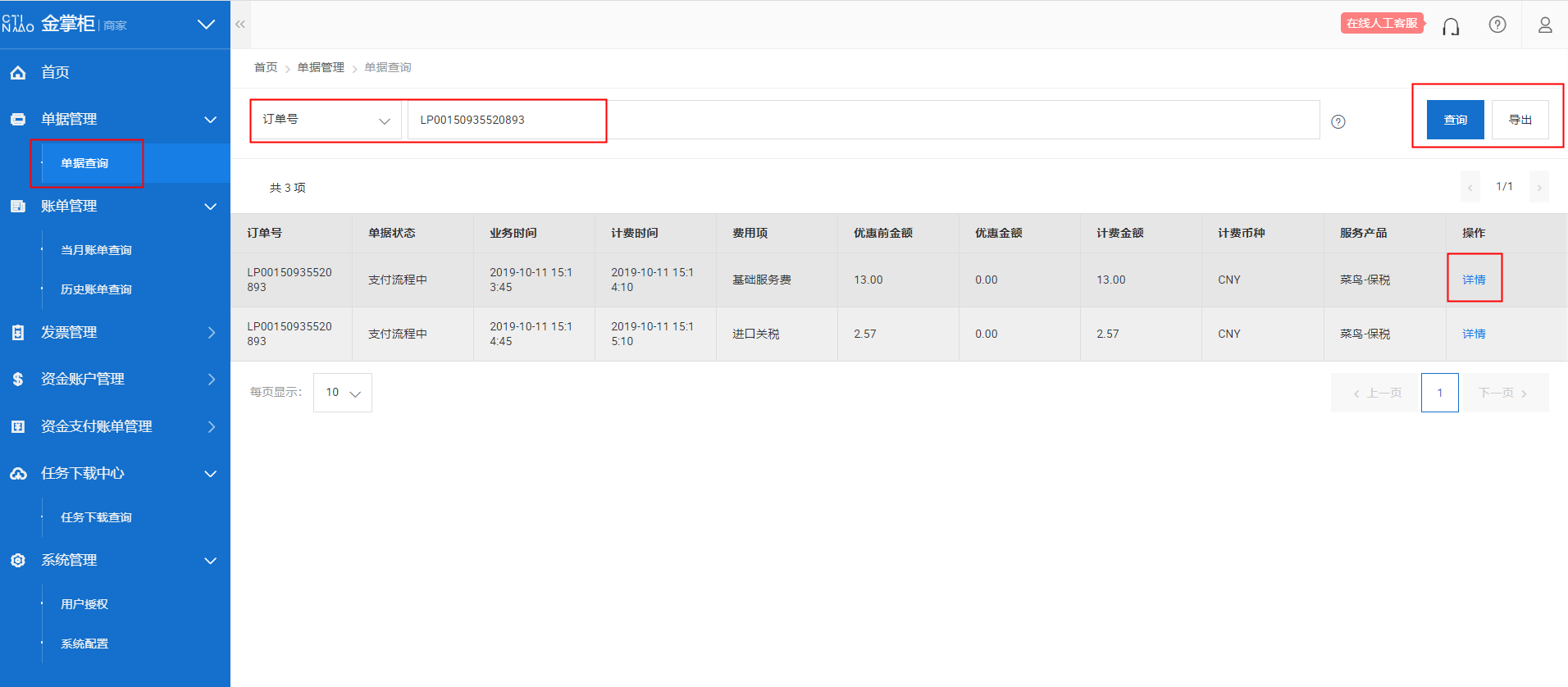The image size is (1568, 687).
Task: Click the 账单管理 sidebar icon
Action: [x=18, y=207]
